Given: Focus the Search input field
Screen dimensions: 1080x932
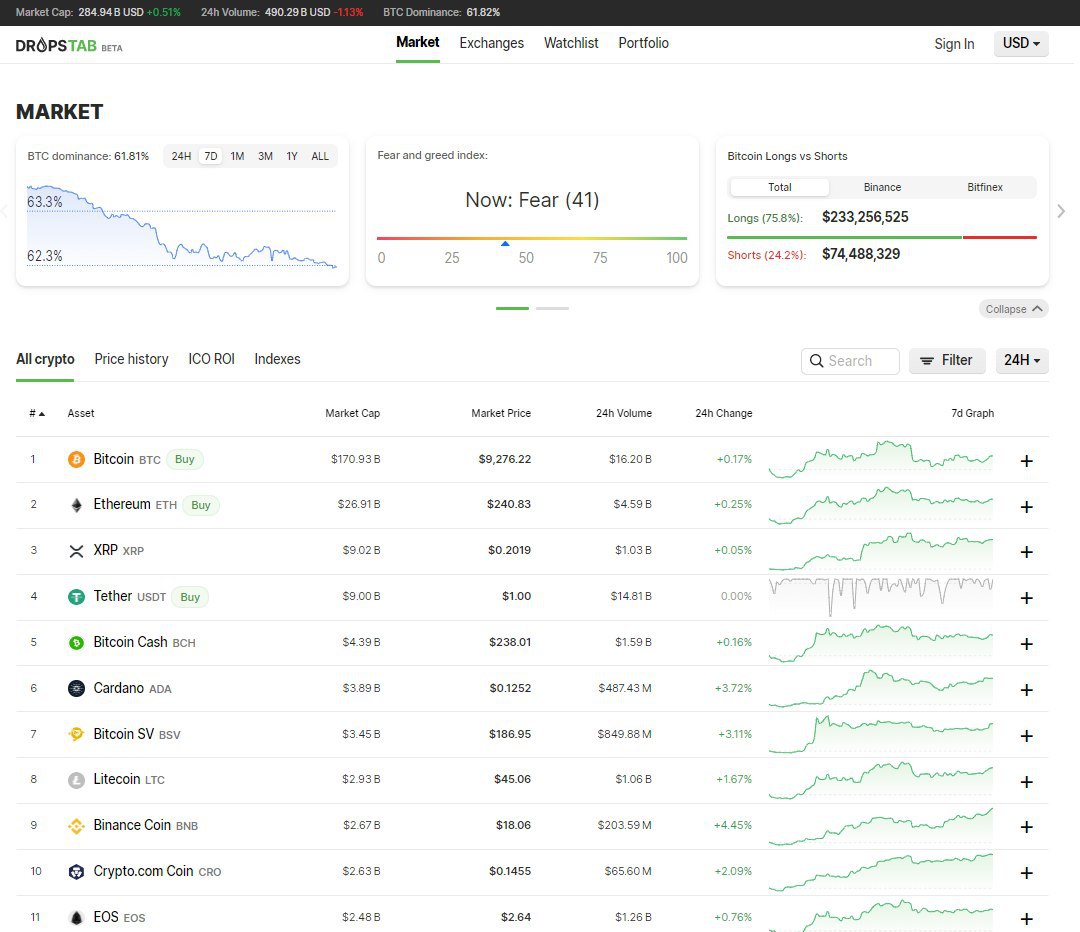Looking at the screenshot, I should (850, 361).
